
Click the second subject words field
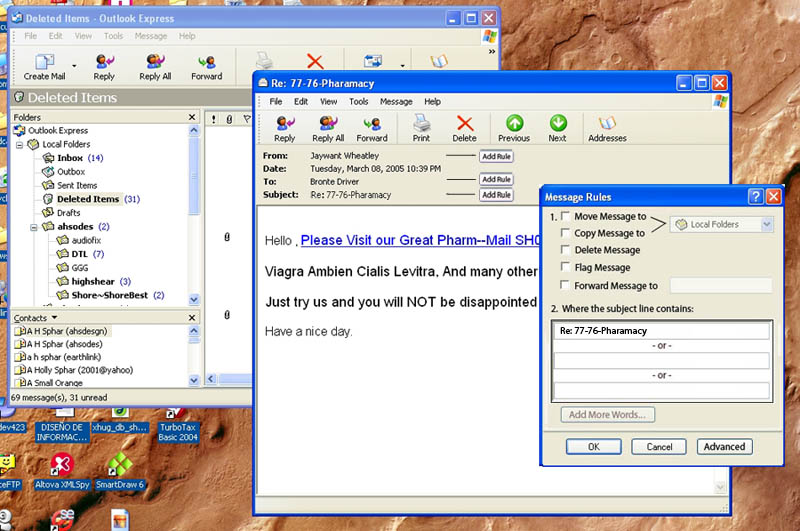pyautogui.click(x=662, y=361)
